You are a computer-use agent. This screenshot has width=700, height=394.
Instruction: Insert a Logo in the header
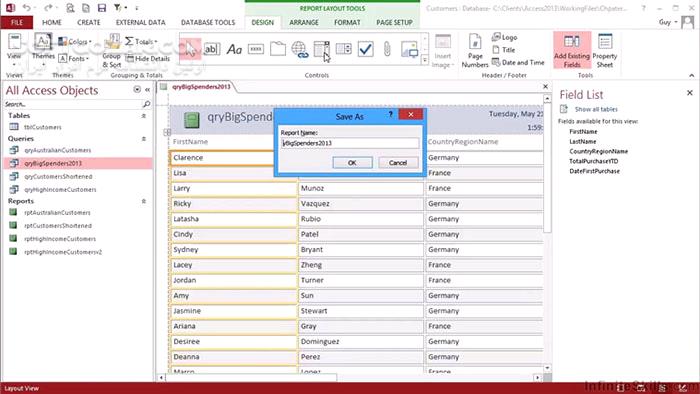click(504, 37)
